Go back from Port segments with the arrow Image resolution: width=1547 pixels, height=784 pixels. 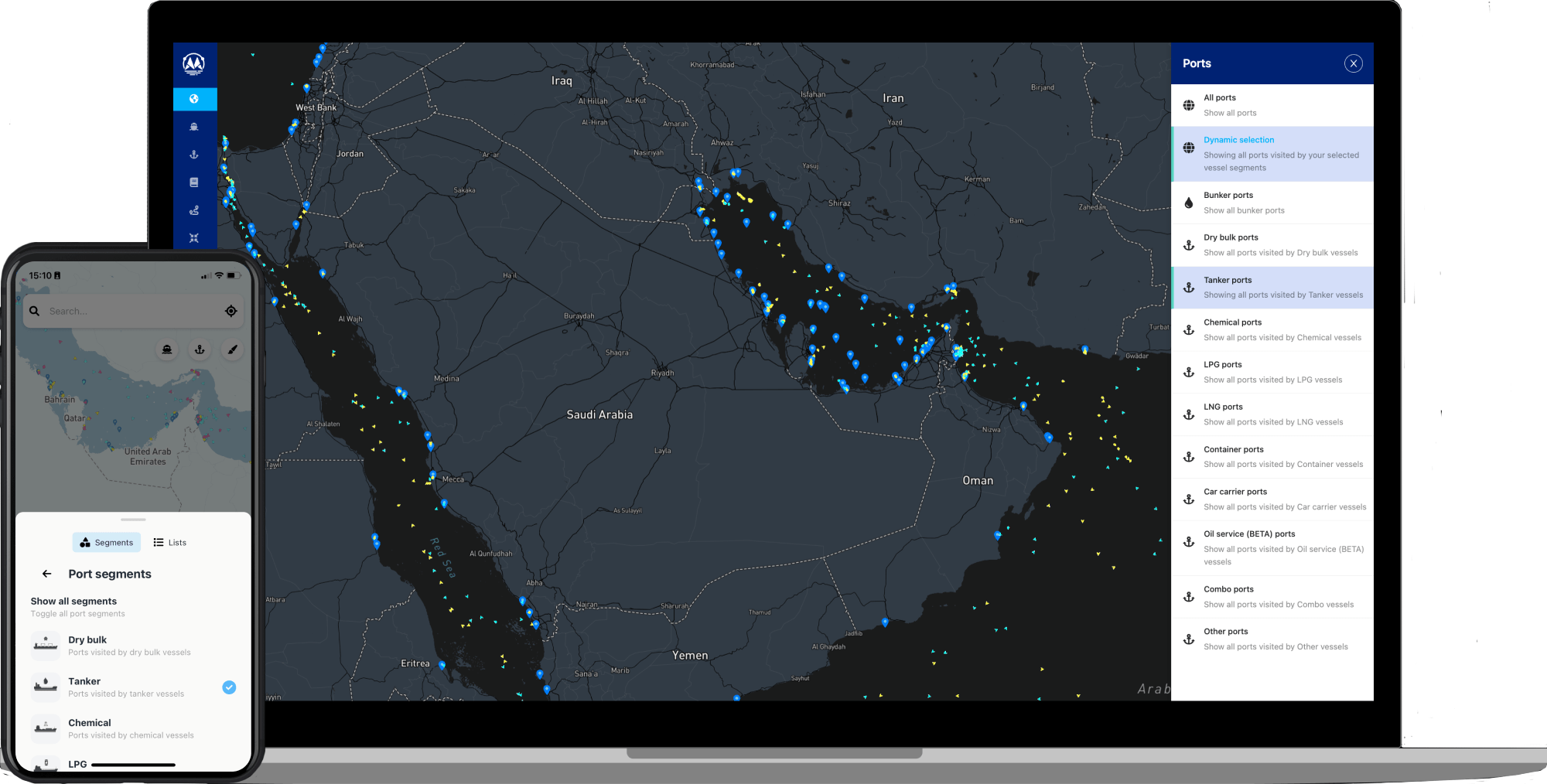click(x=46, y=574)
